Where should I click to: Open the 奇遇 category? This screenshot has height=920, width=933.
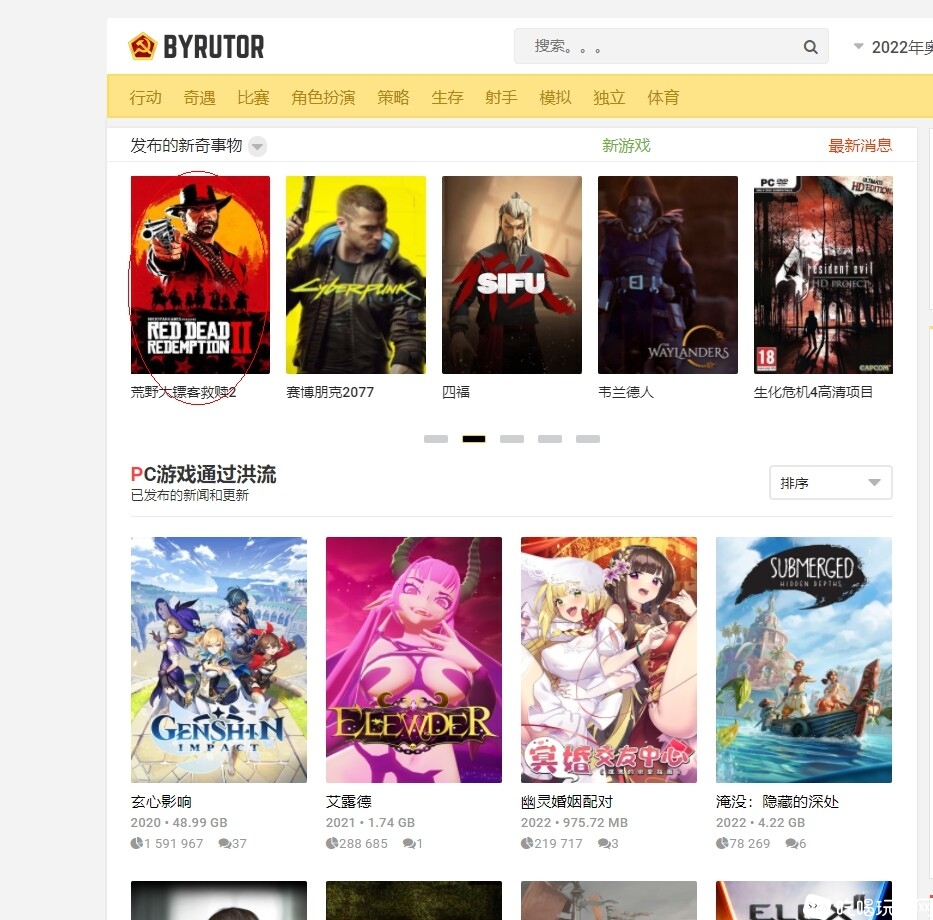coord(199,97)
